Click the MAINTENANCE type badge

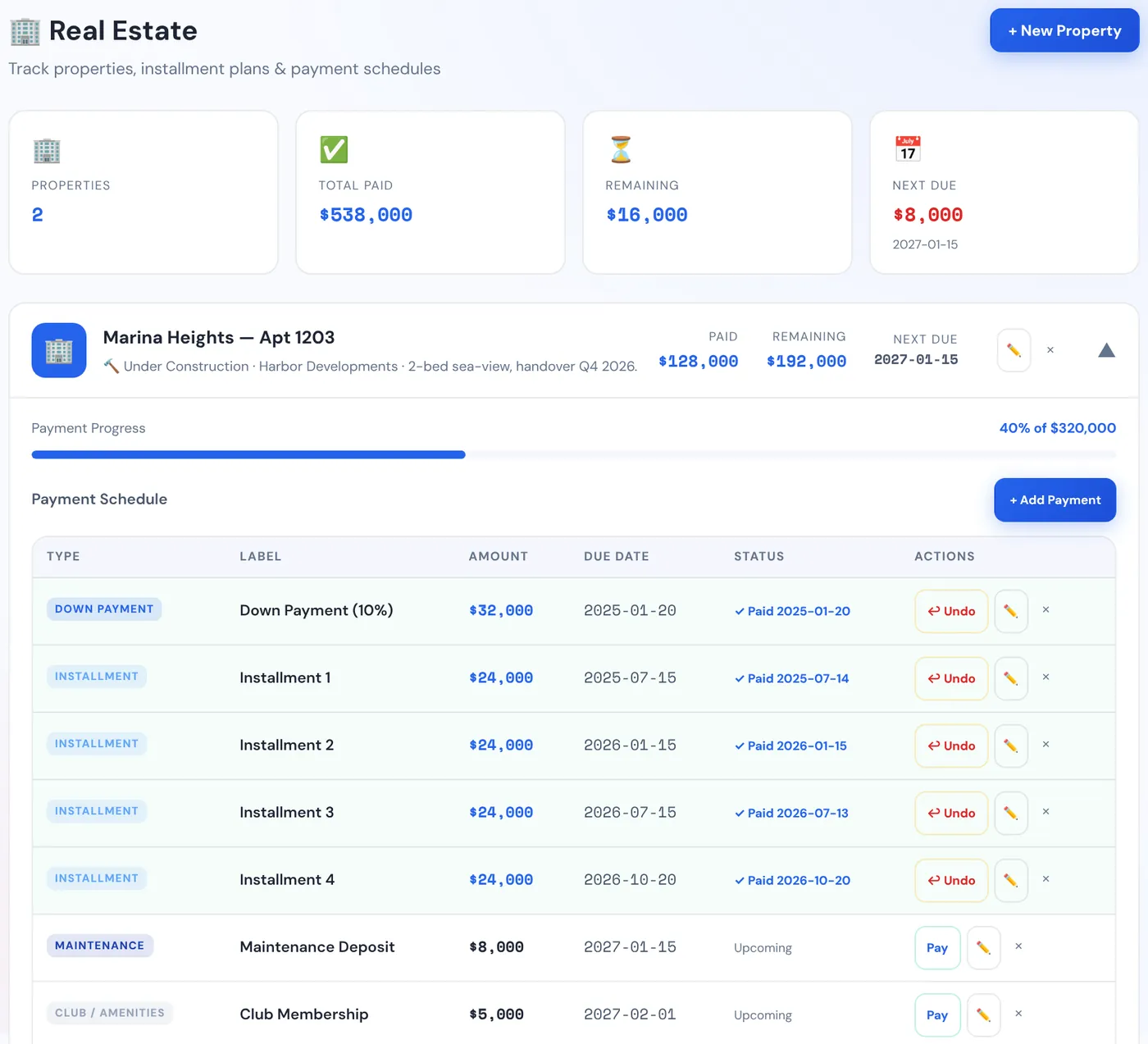pyautogui.click(x=99, y=946)
